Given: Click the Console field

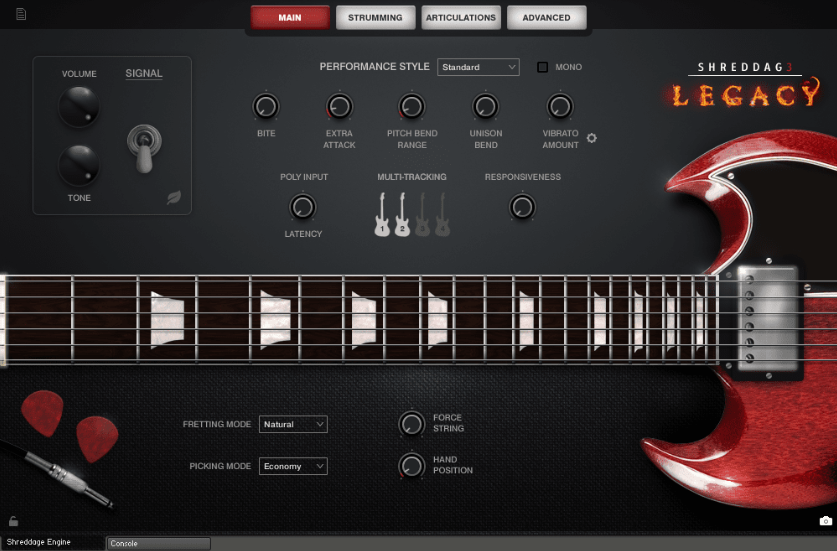Looking at the screenshot, I should coord(159,543).
